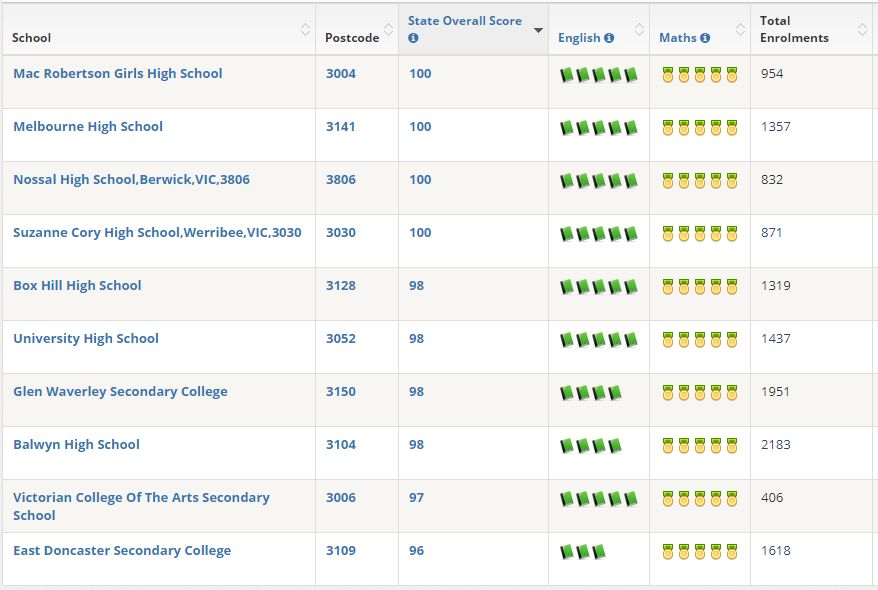Open Mac Robertson Girls High School
Image resolution: width=878 pixels, height=590 pixels.
pyautogui.click(x=118, y=73)
